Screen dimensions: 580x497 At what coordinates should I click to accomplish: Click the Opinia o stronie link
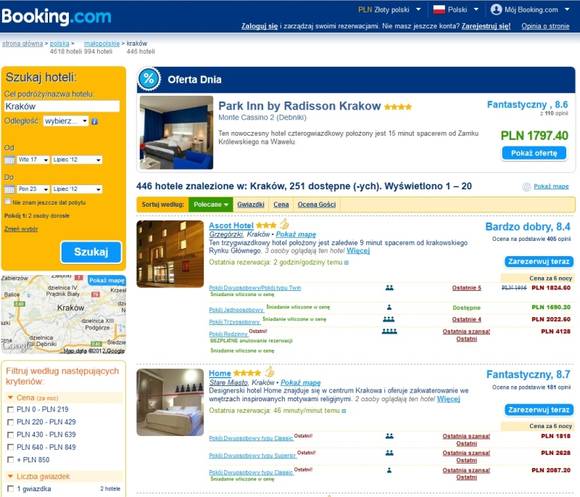(545, 26)
